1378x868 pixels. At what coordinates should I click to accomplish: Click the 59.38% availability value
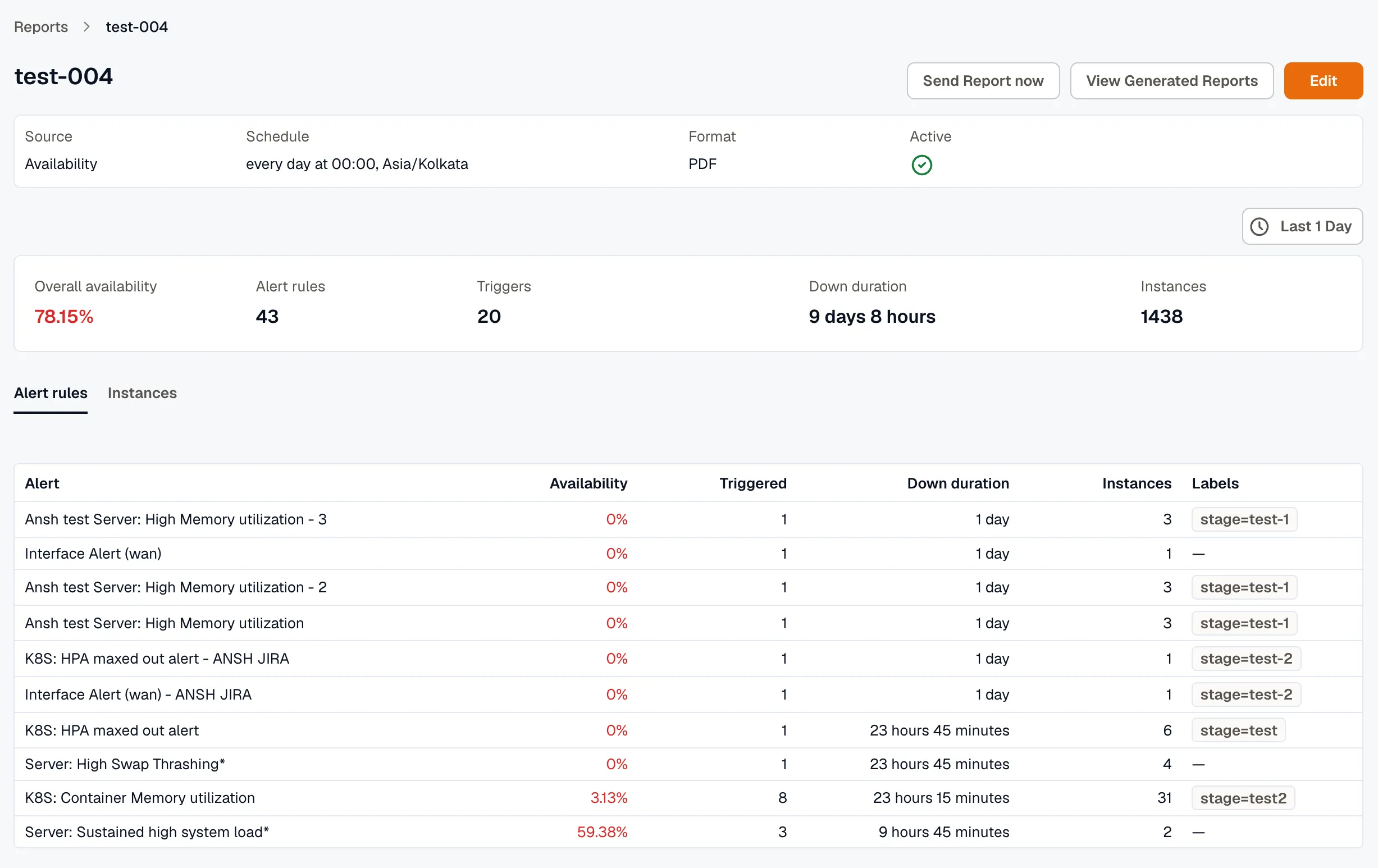point(602,832)
